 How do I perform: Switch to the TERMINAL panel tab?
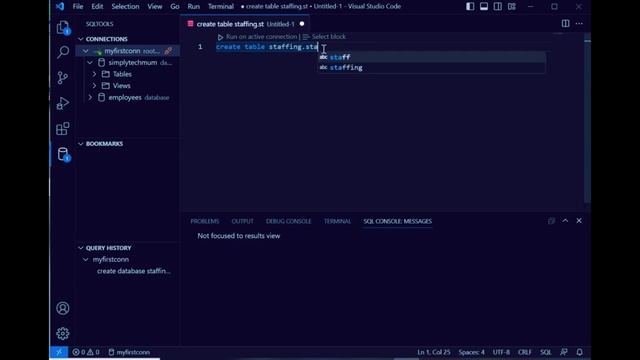pyautogui.click(x=338, y=221)
